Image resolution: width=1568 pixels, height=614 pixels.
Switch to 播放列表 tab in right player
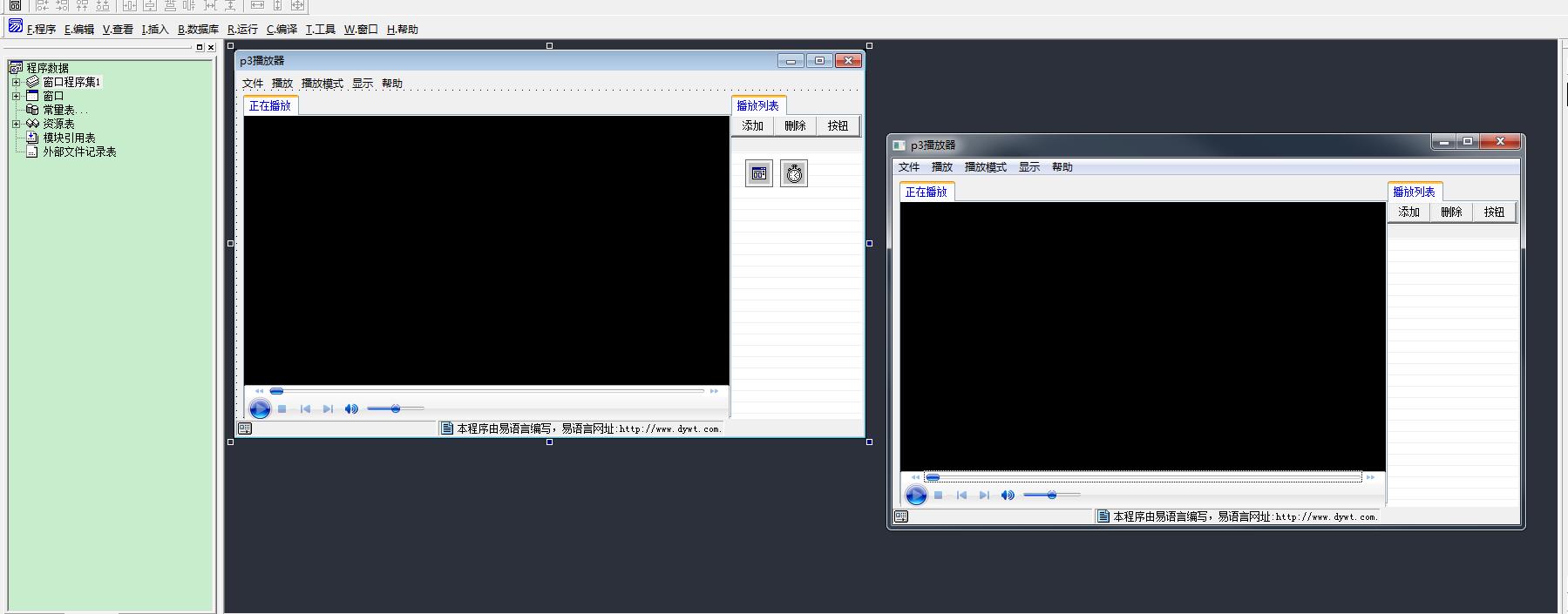(x=1414, y=192)
